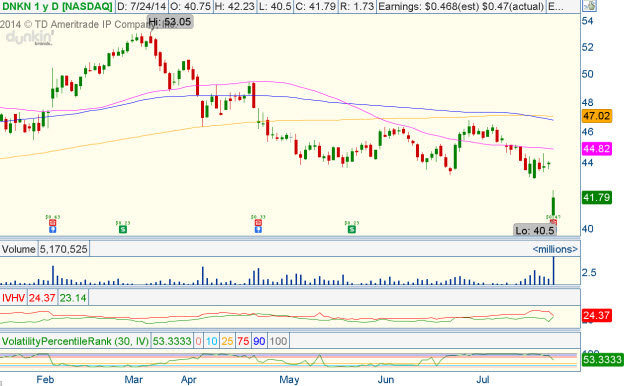Image resolution: width=625 pixels, height=386 pixels.
Task: Click the Mar label on the time axis
Action: [x=134, y=379]
